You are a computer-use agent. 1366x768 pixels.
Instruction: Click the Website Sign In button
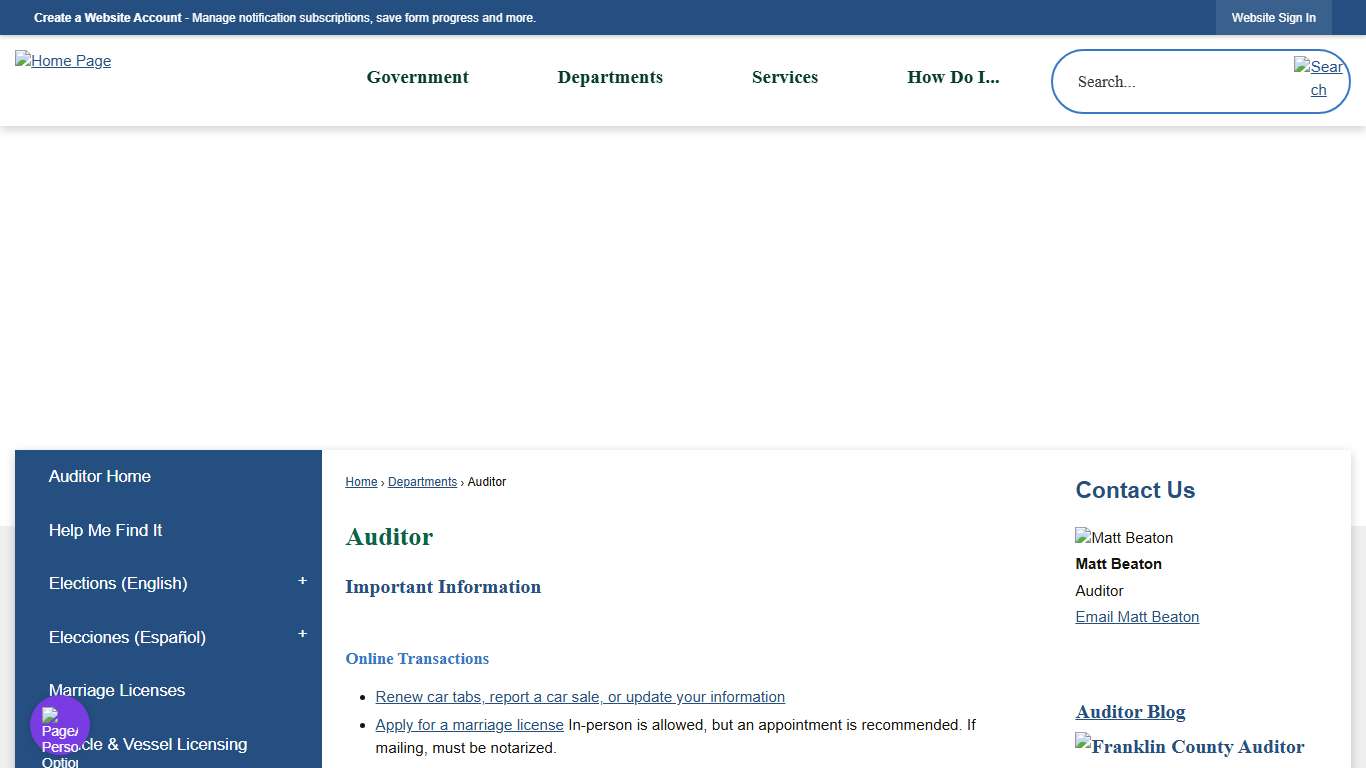click(x=1273, y=17)
